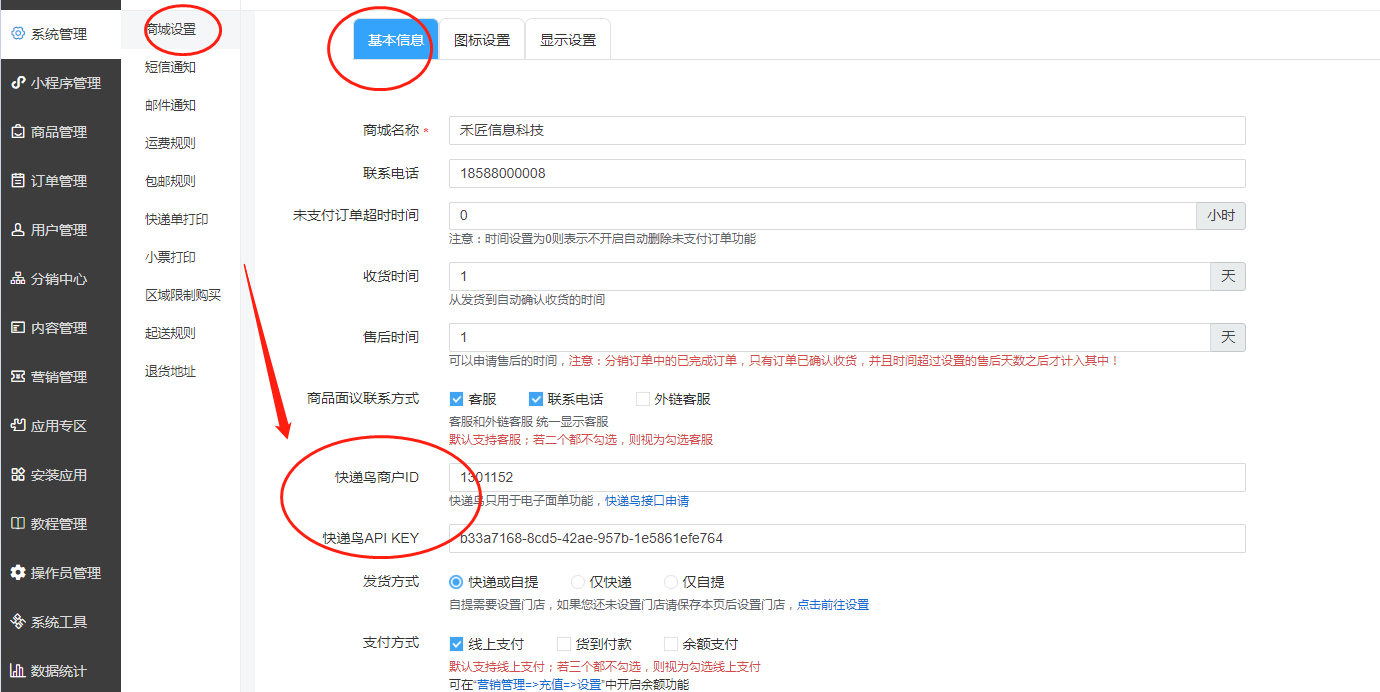Open 教程管理 menu

click(x=60, y=524)
